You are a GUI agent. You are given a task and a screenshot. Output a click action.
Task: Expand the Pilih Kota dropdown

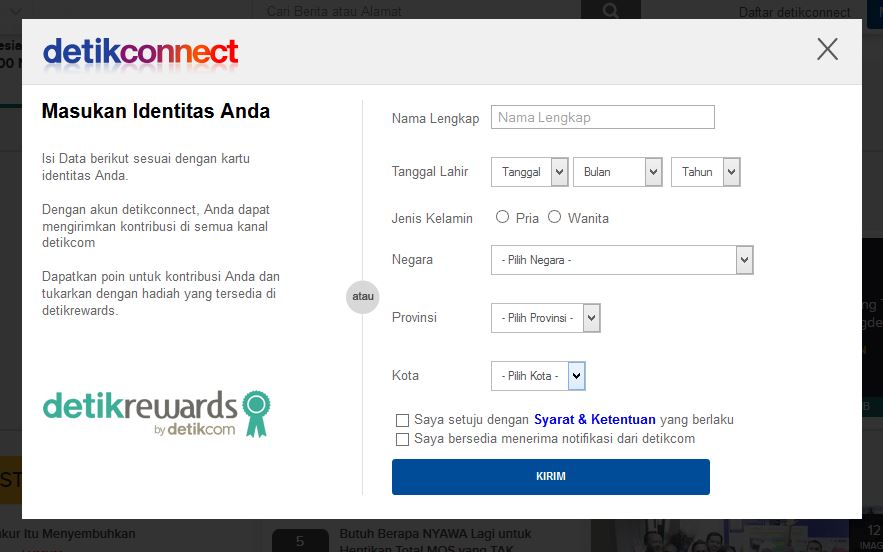point(538,376)
